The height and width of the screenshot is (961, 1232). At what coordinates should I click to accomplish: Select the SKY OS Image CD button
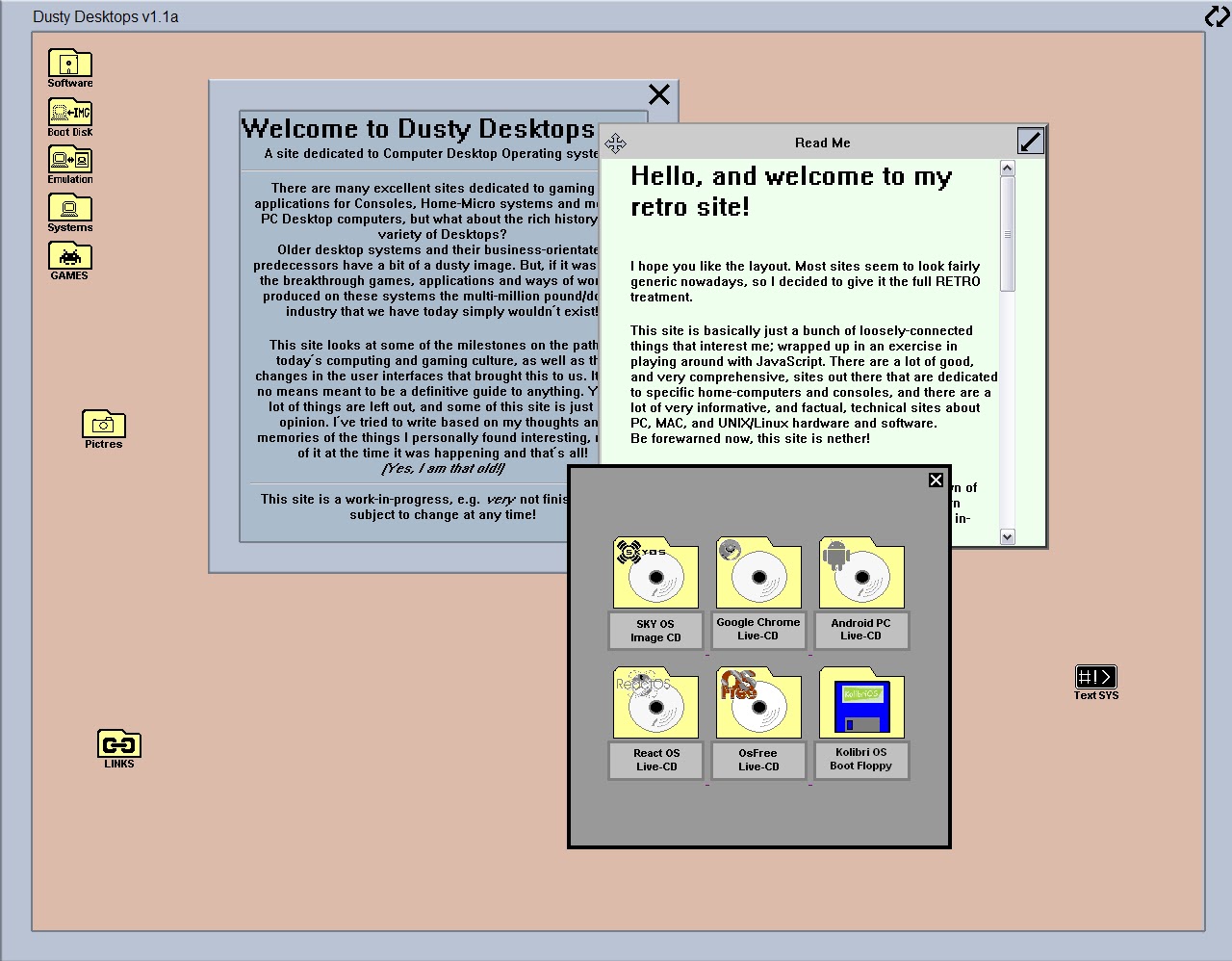pos(655,631)
